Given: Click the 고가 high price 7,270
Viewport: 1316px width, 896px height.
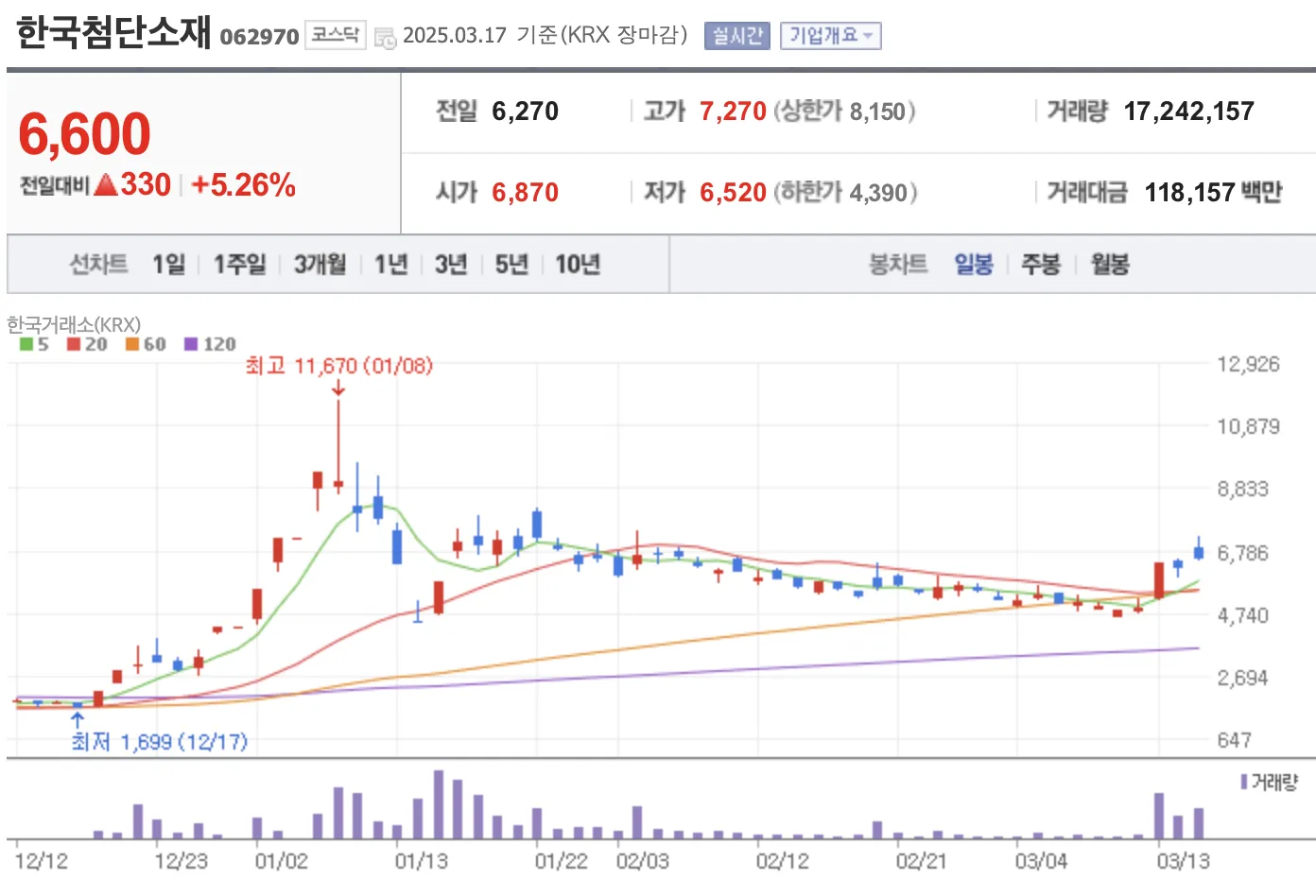Looking at the screenshot, I should 733,112.
